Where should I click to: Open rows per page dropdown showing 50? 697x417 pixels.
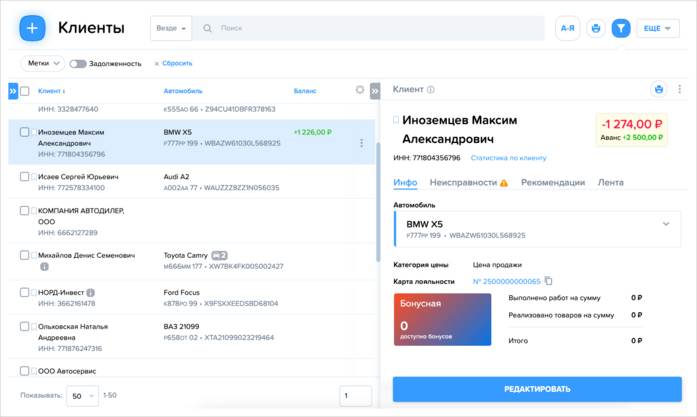82,396
